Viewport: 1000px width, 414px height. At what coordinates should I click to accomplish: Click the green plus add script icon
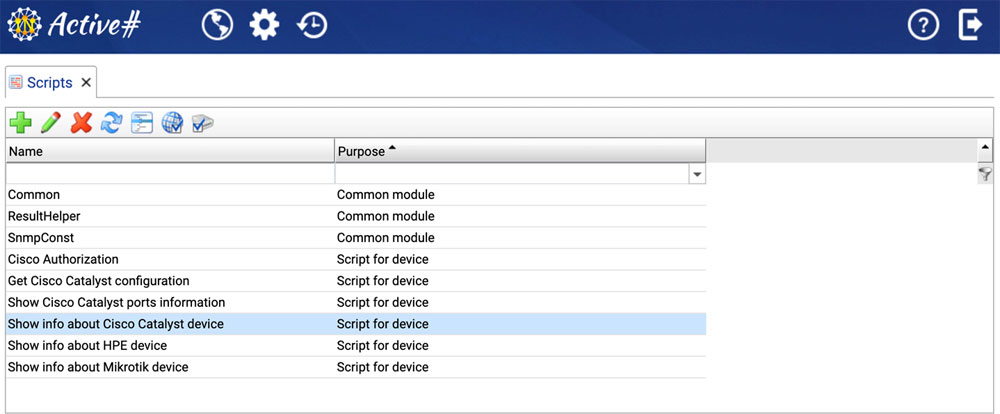(20, 123)
